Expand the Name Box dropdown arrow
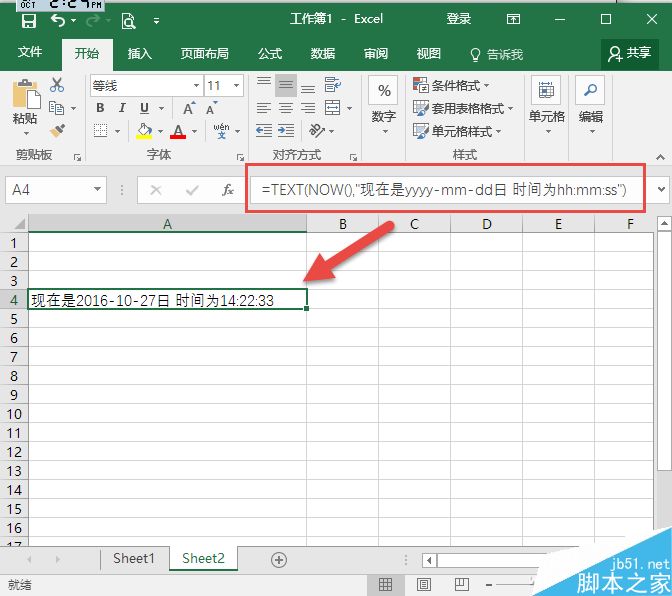672x596 pixels. pos(97,189)
